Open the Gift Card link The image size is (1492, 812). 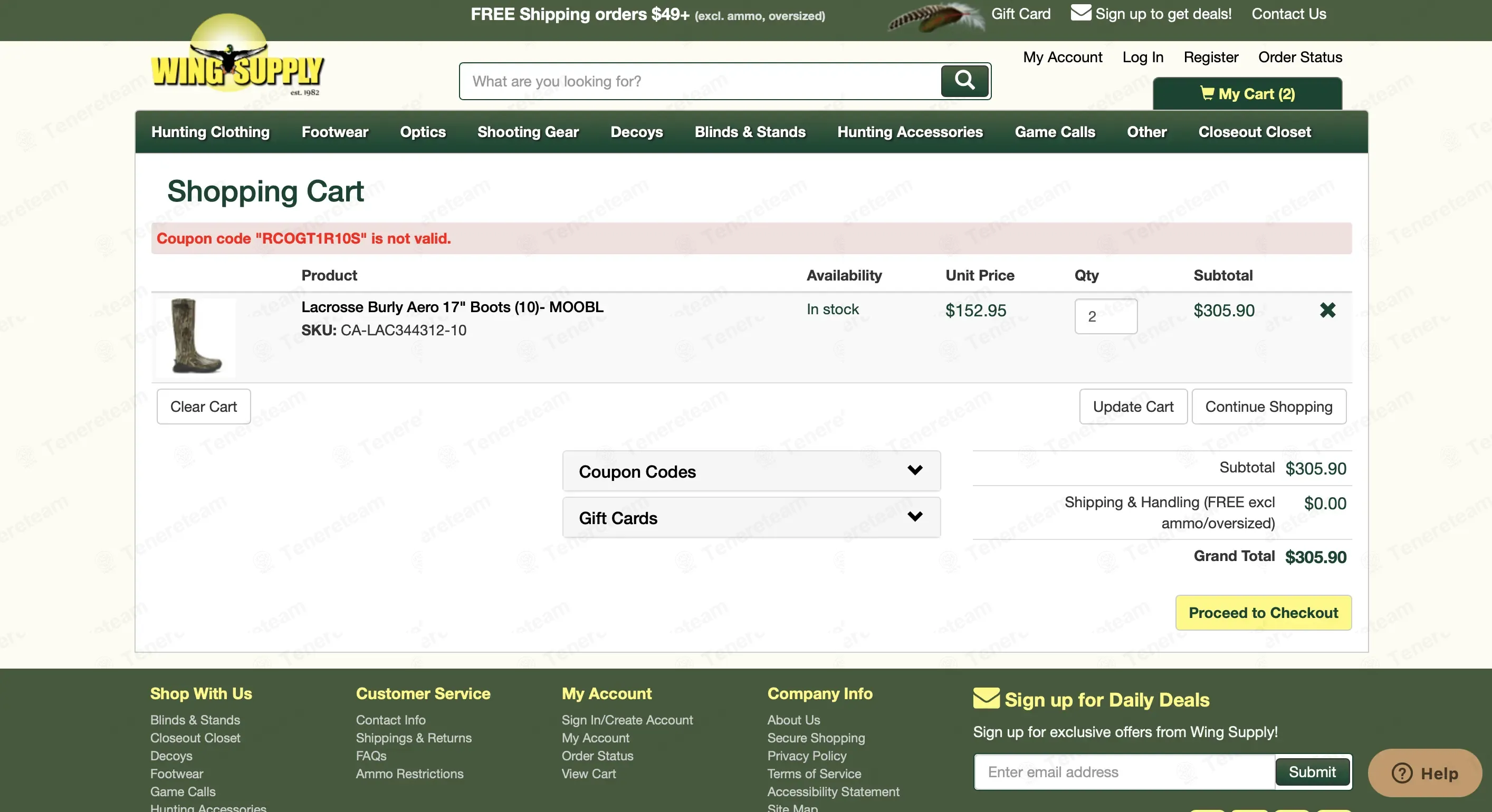(x=1020, y=14)
